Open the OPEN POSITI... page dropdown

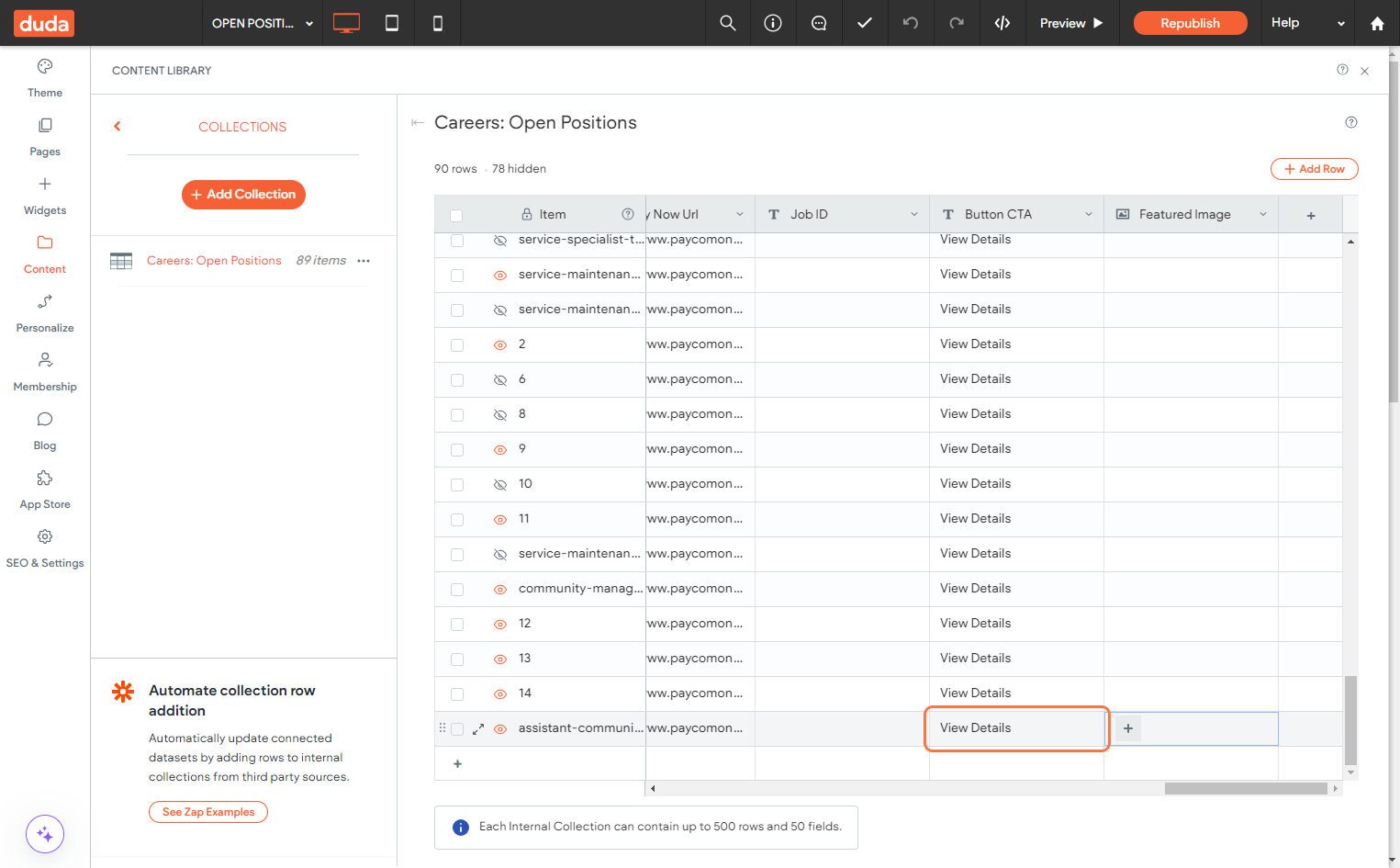click(x=263, y=23)
